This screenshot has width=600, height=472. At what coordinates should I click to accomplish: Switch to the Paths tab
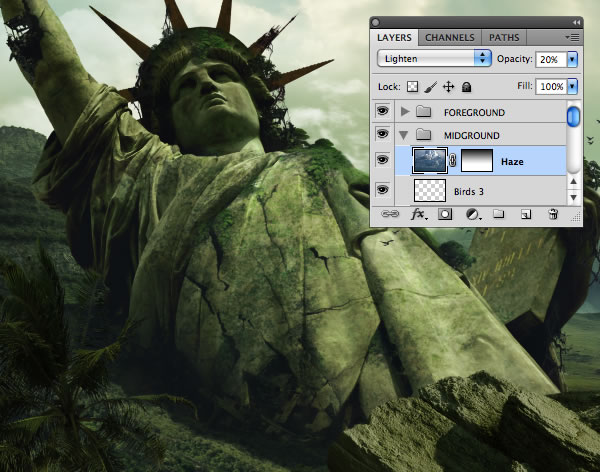504,38
